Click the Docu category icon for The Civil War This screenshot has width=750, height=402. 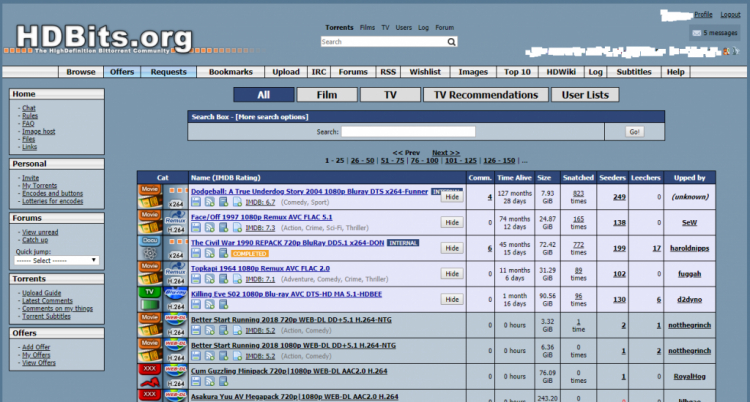tap(150, 248)
